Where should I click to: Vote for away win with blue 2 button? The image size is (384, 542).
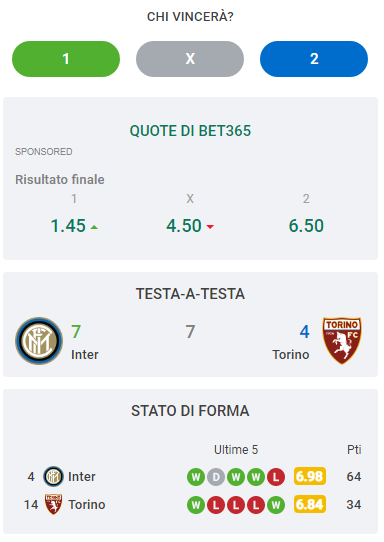pyautogui.click(x=314, y=59)
